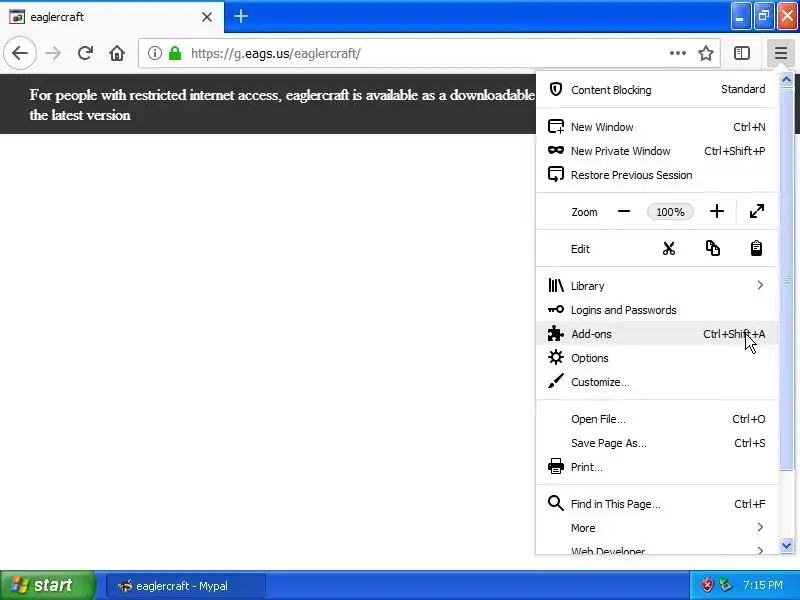This screenshot has height=600, width=800.
Task: Choose Restore Previous Session
Action: [657, 175]
